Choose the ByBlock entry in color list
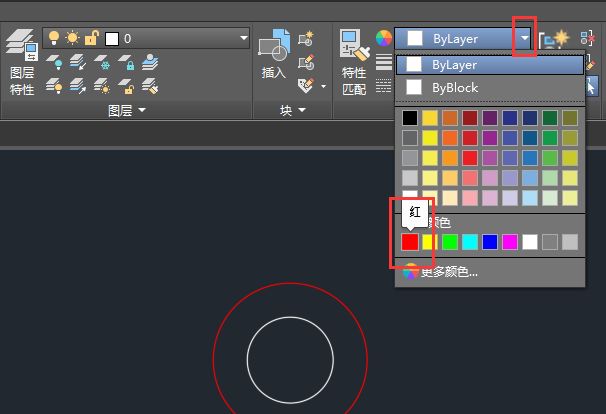 click(x=490, y=88)
